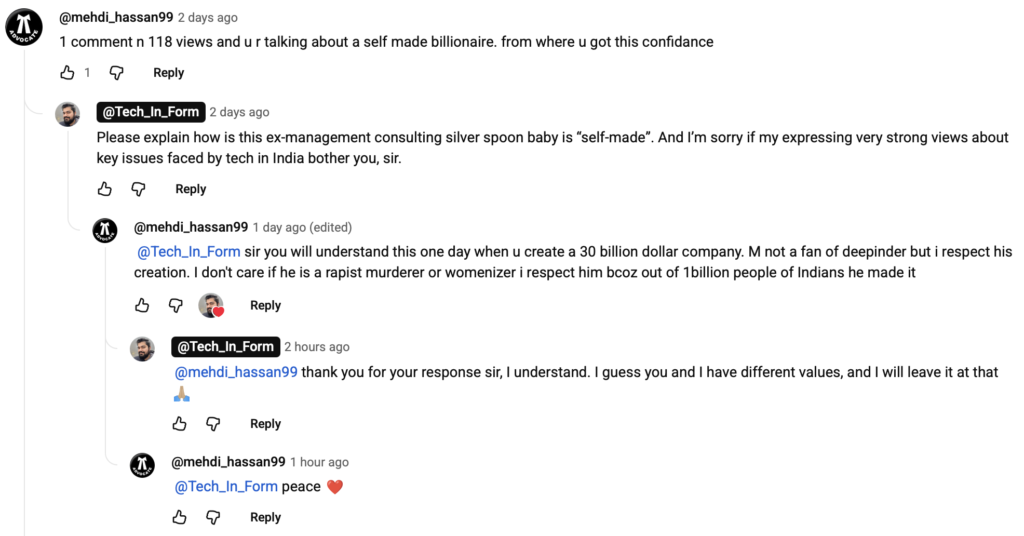Reply to the 'peace' comment

(265, 517)
